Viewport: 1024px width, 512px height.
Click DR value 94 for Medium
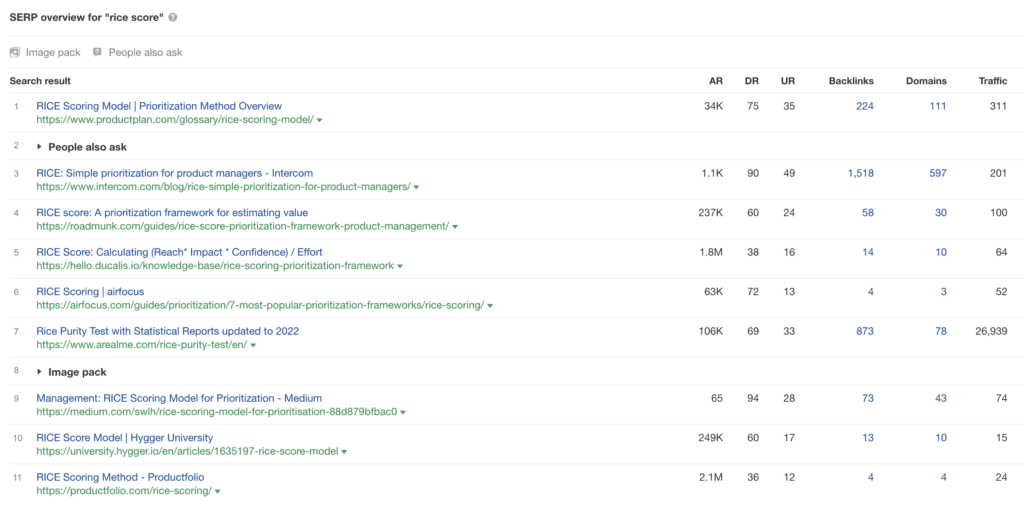coord(753,398)
